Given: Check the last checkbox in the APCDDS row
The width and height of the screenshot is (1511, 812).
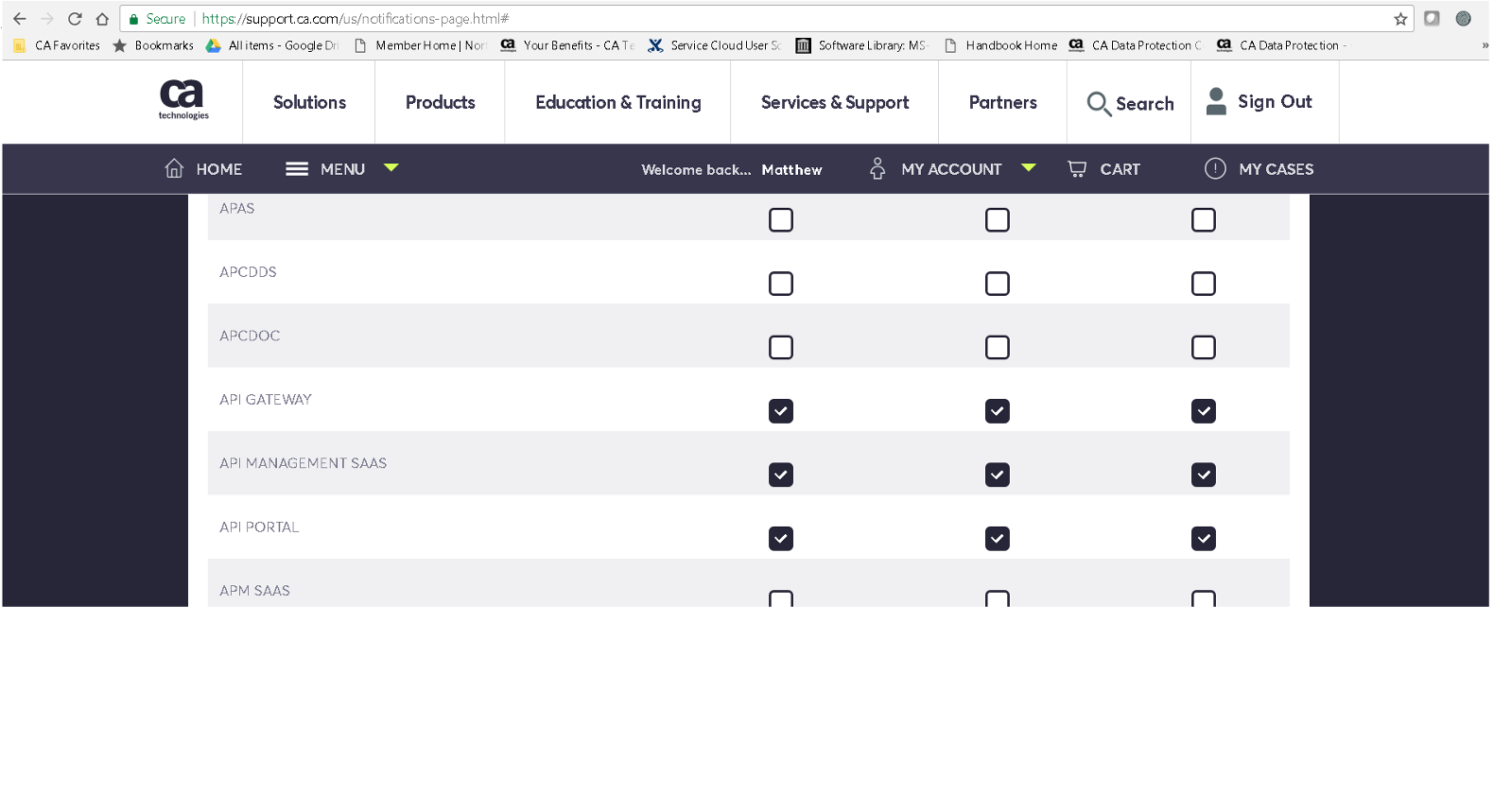Looking at the screenshot, I should 1204,284.
